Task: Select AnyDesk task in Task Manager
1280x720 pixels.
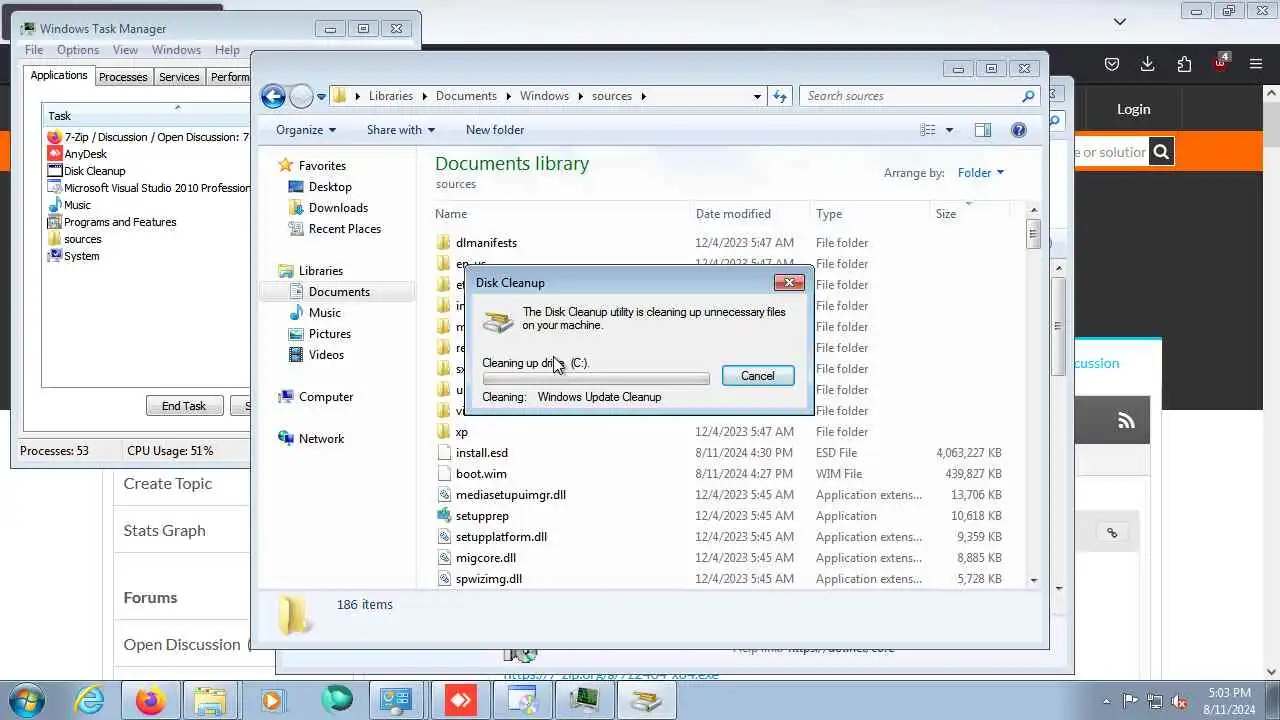Action: 85,154
